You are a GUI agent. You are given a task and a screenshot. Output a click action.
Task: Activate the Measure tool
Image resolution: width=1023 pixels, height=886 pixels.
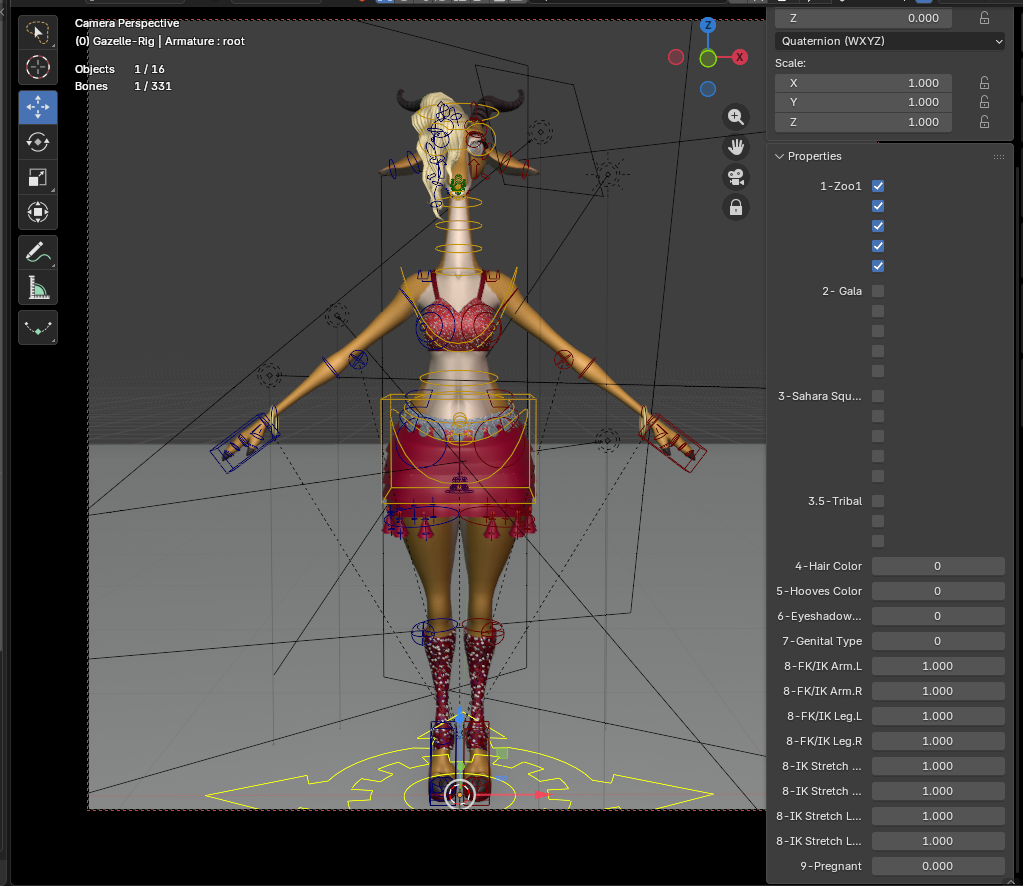(x=38, y=288)
